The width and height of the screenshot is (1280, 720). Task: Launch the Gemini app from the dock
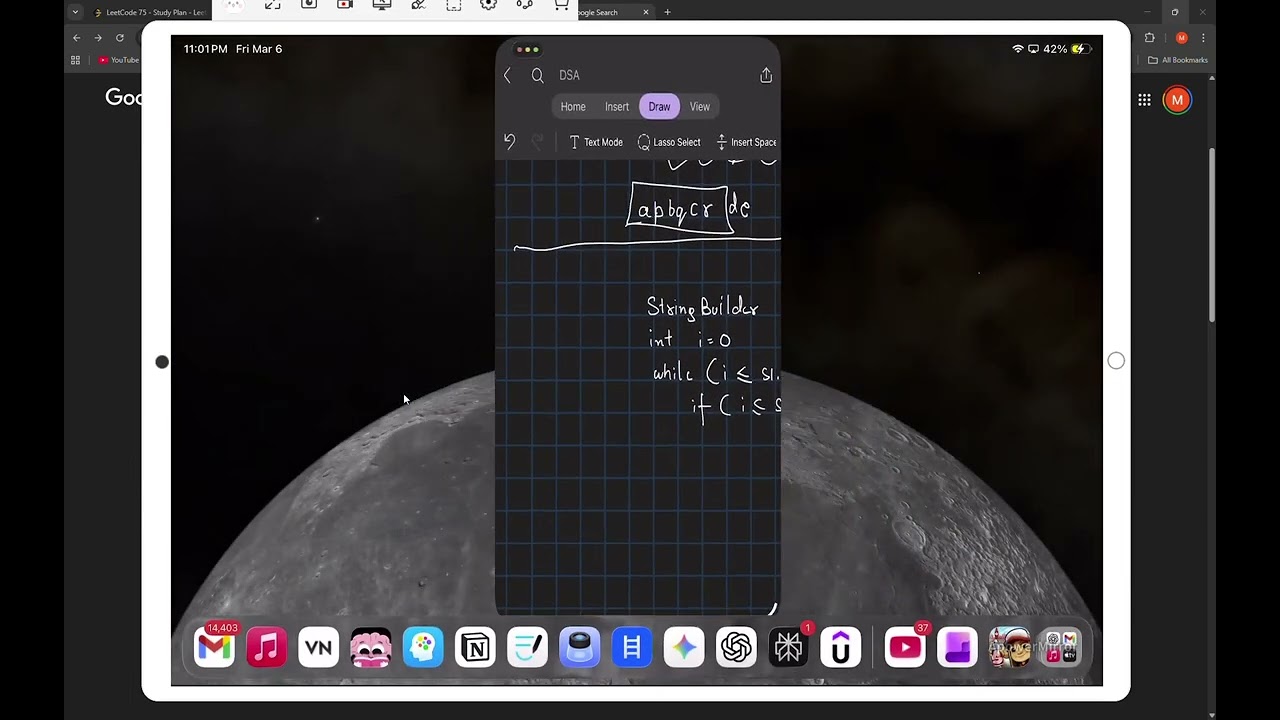(684, 647)
